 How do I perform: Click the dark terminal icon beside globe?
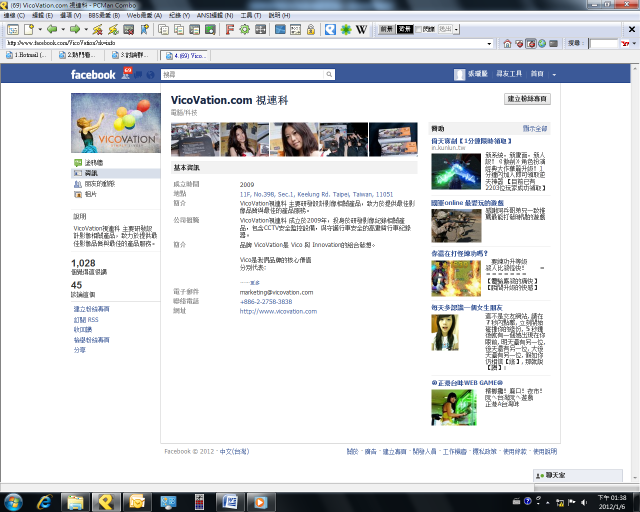[553, 43]
